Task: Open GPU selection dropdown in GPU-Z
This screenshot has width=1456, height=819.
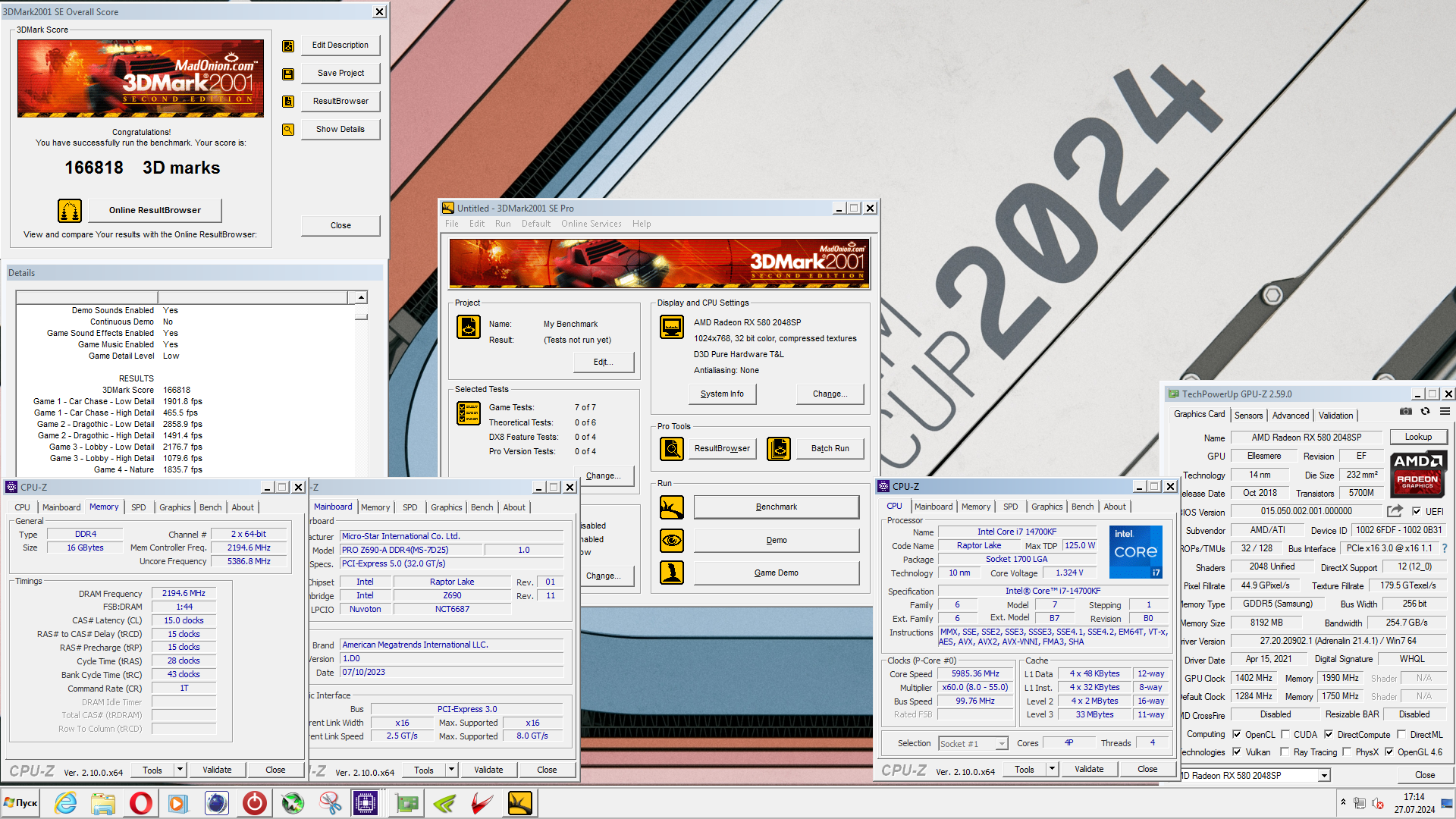Action: (x=1324, y=776)
